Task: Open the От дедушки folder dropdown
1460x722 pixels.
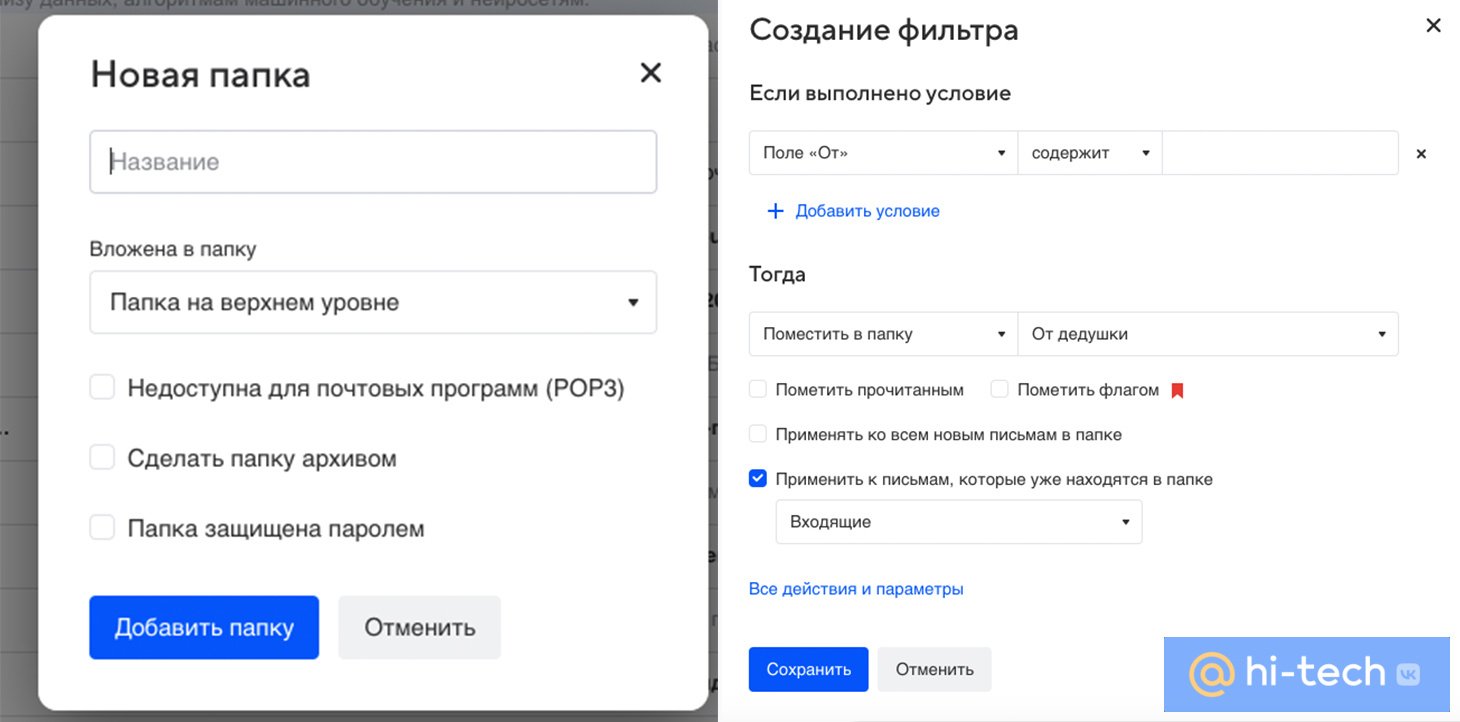Action: pyautogui.click(x=1208, y=334)
